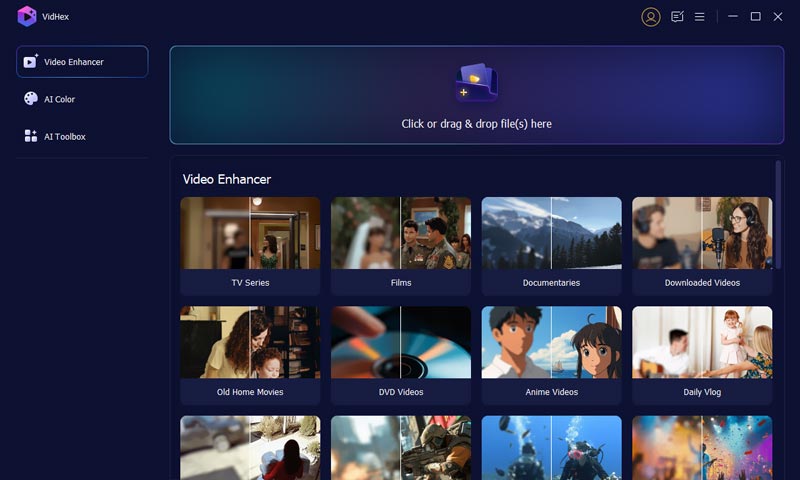The width and height of the screenshot is (800, 480).
Task: Minimize the VidHex window
Action: pyautogui.click(x=733, y=16)
